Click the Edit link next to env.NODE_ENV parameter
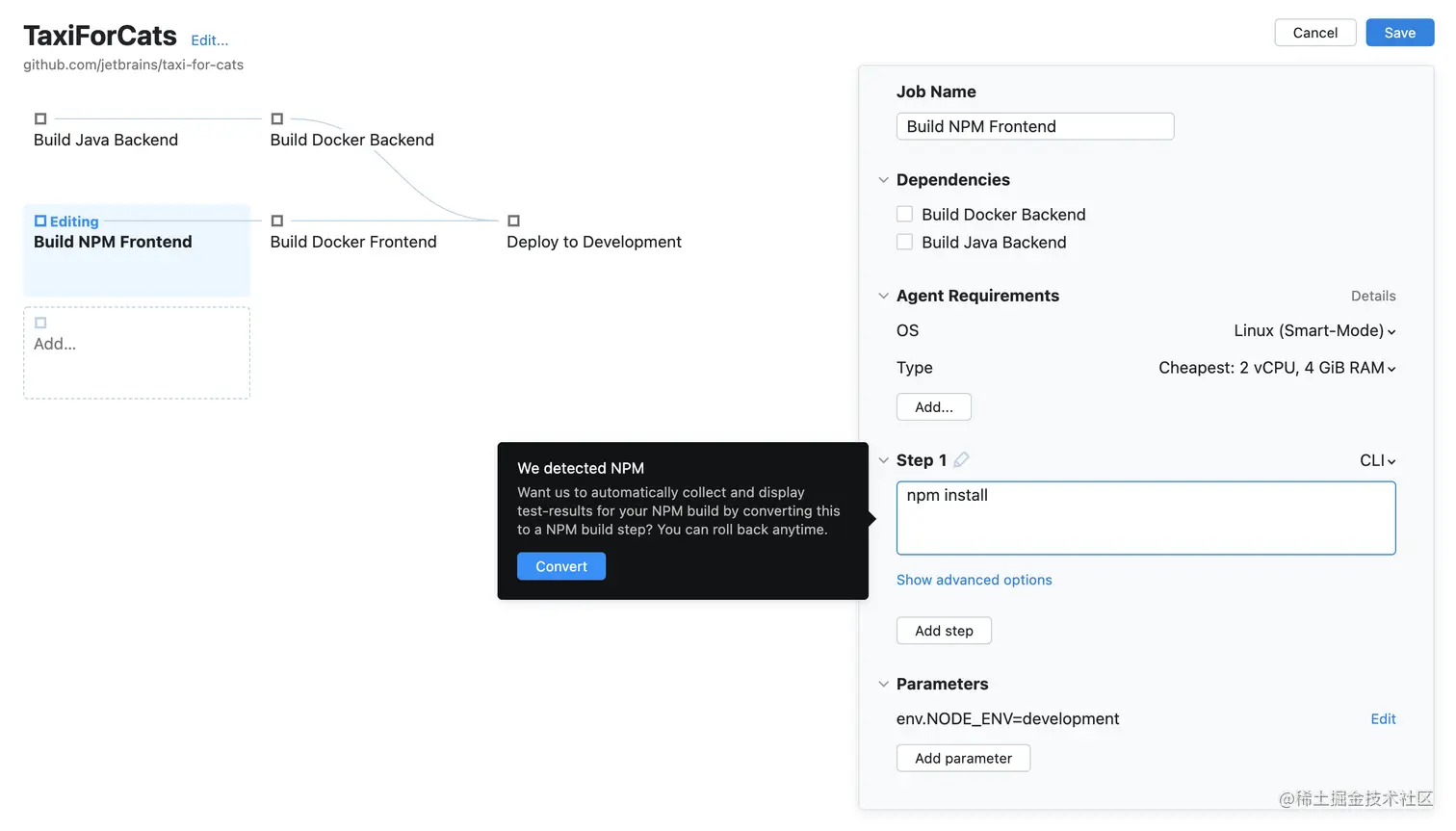Viewport: 1456px width, 831px height. click(x=1383, y=719)
